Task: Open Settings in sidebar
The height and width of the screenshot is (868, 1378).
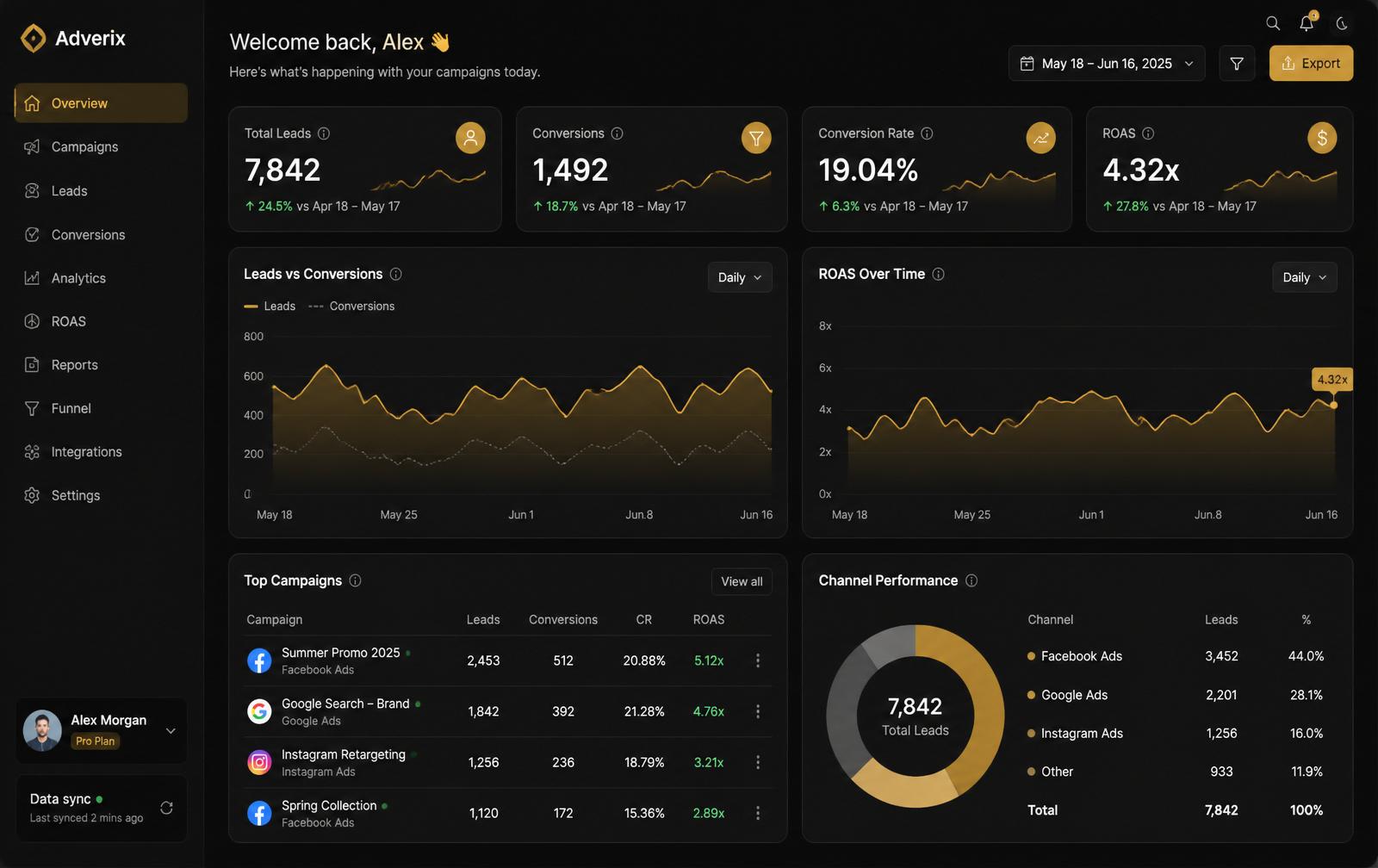Action: (x=101, y=495)
